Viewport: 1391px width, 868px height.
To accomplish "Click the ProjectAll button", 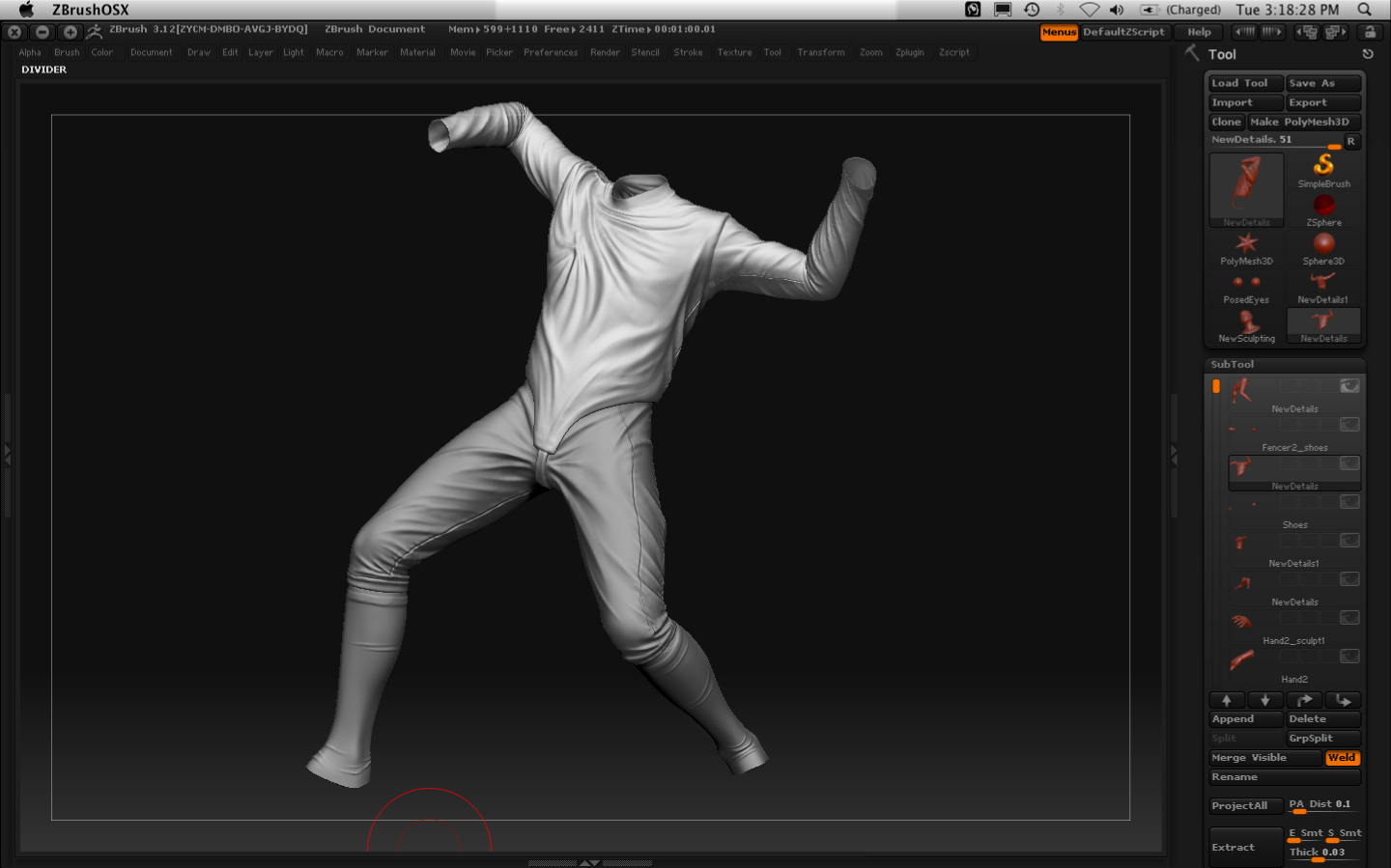I will click(1246, 805).
